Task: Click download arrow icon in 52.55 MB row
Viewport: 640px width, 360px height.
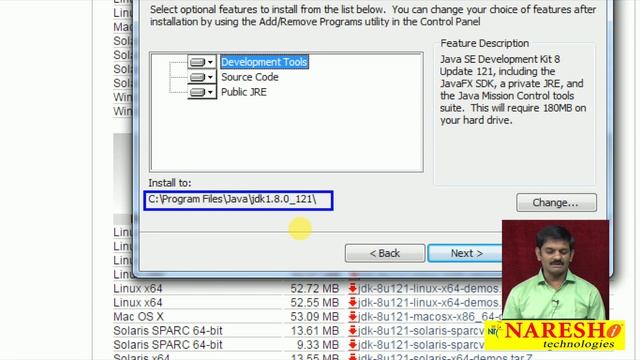Action: pyautogui.click(x=353, y=303)
